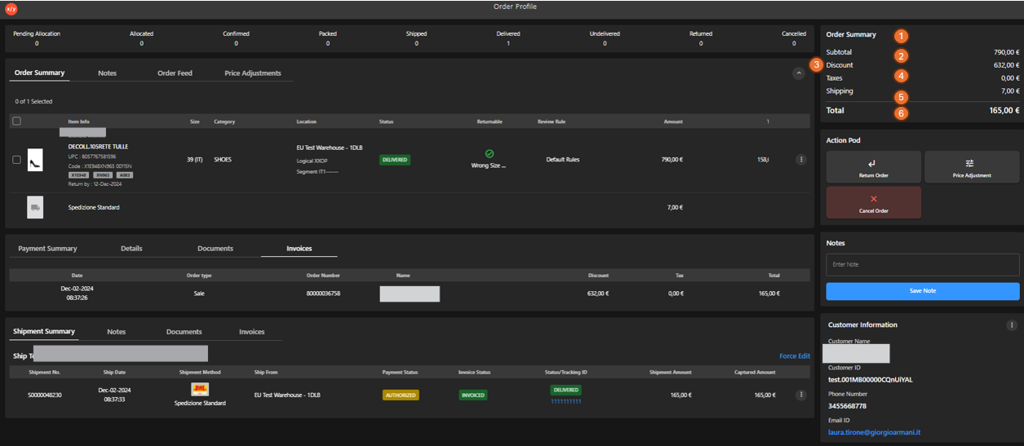Click the EU Test Warehouse - 1DLB item location
1024x446 pixels.
point(330,148)
